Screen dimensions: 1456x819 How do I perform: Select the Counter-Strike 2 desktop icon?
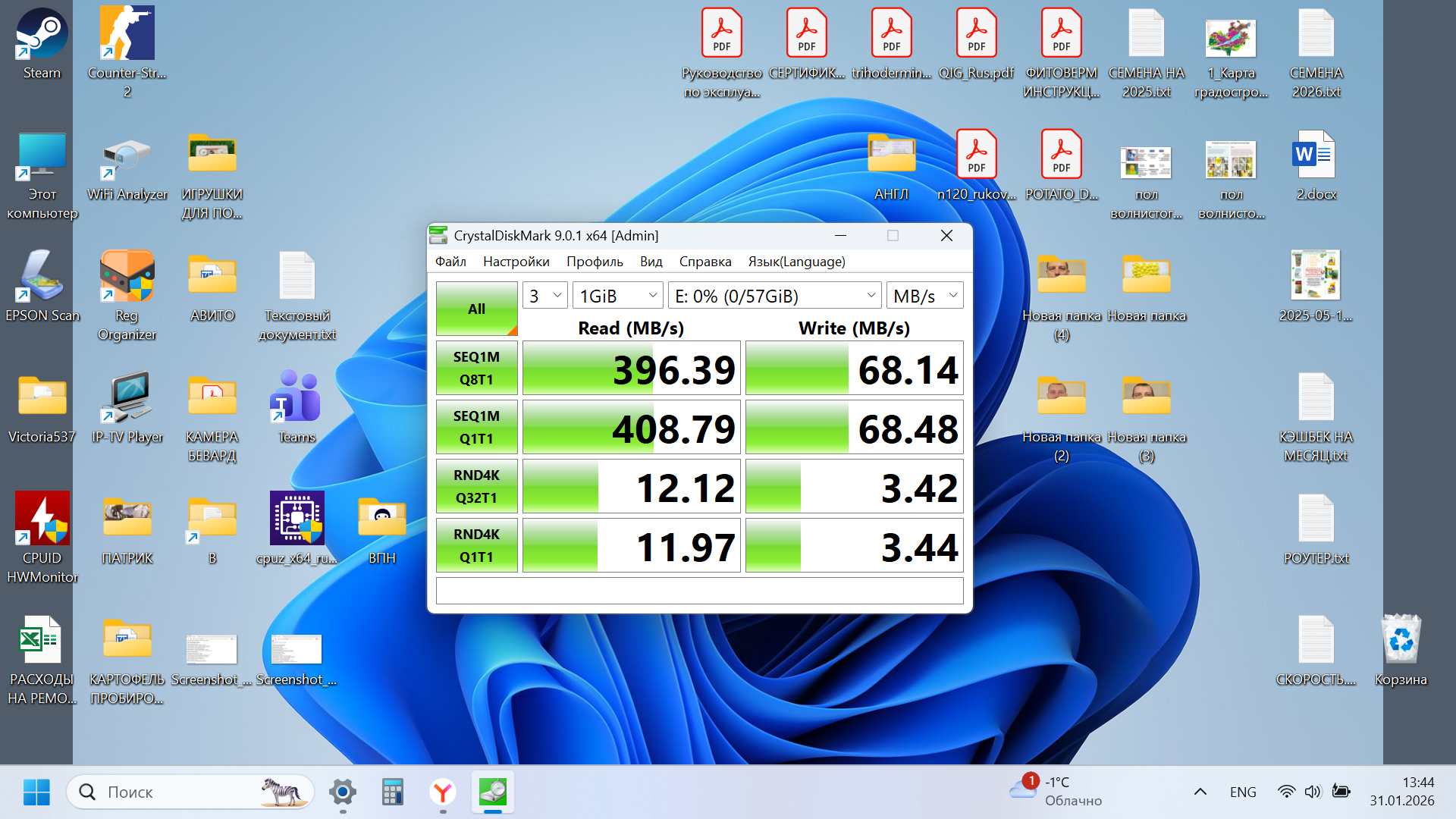tap(127, 52)
